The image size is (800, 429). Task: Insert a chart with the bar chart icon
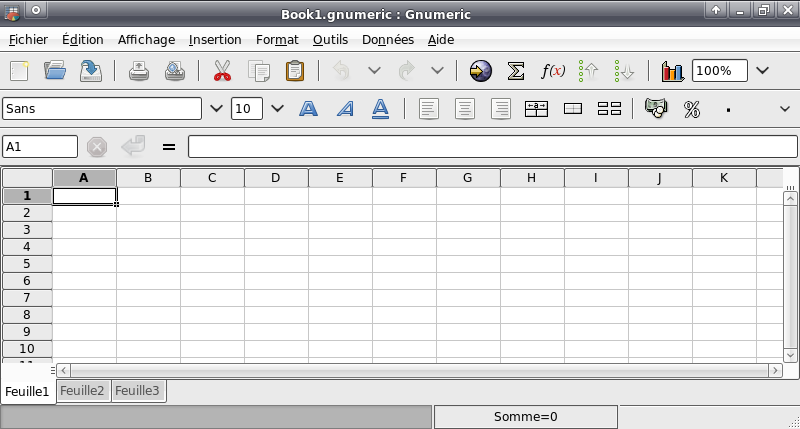coord(672,70)
